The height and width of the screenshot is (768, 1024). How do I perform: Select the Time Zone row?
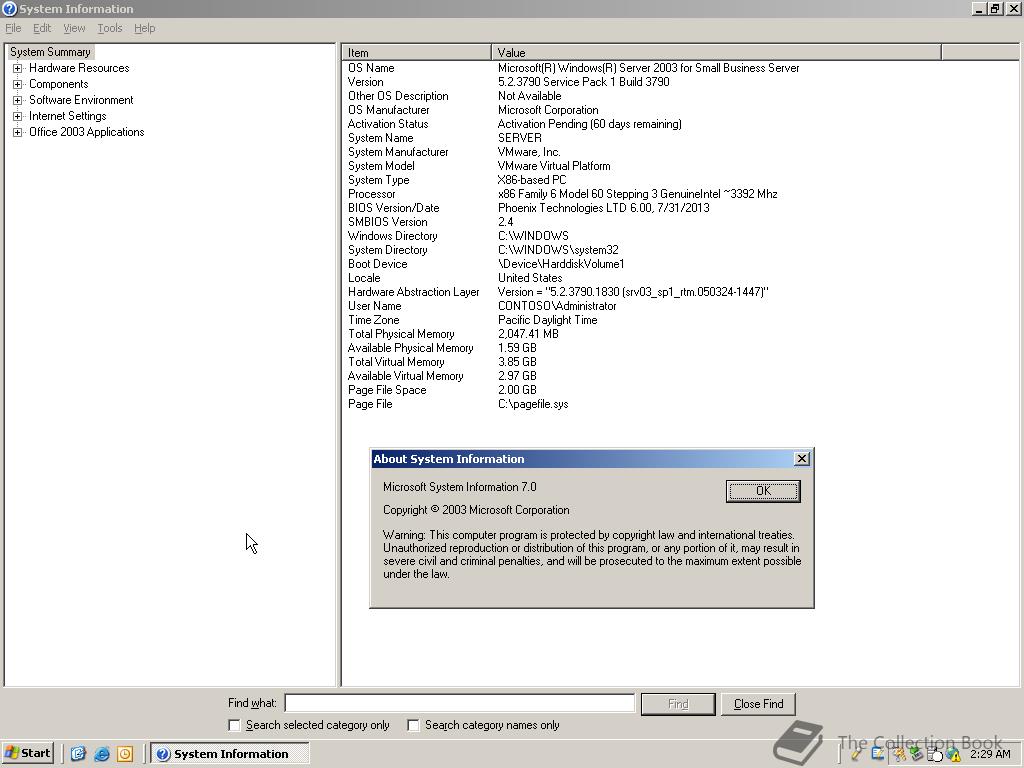[x=473, y=320]
